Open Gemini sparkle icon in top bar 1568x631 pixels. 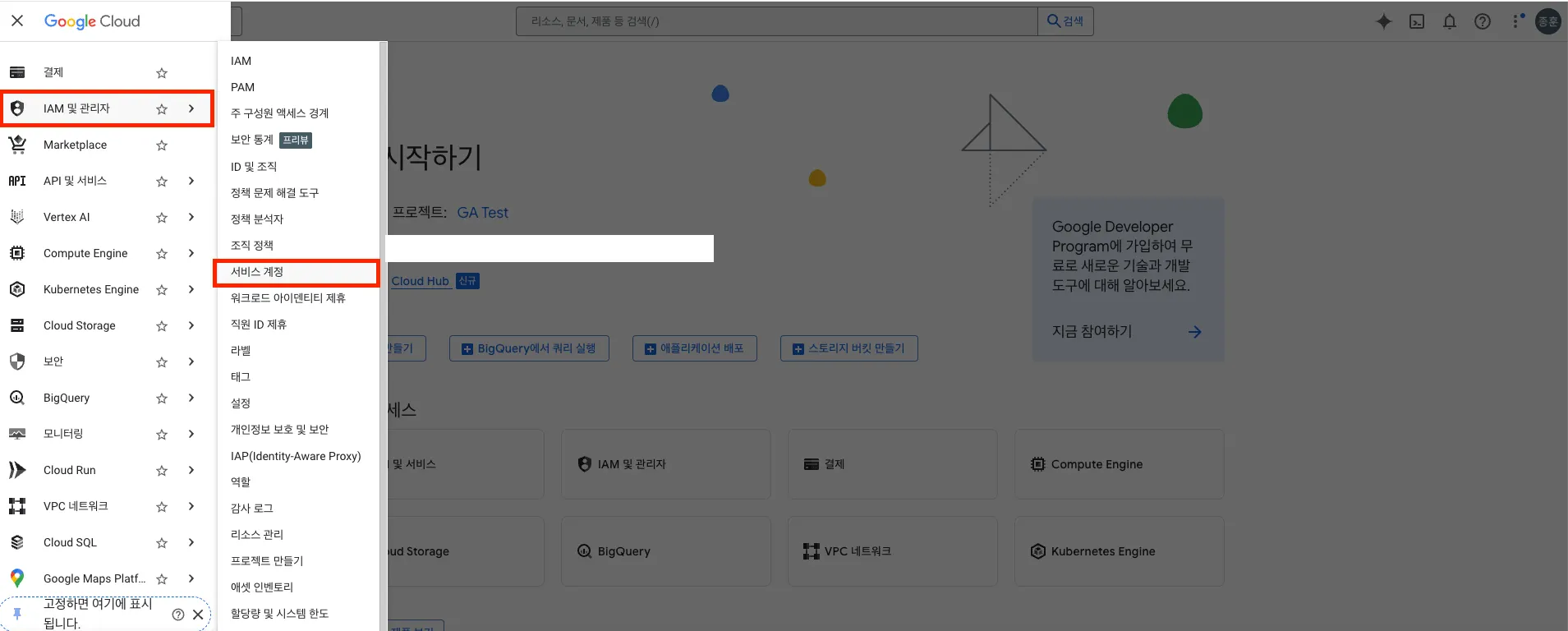point(1384,21)
